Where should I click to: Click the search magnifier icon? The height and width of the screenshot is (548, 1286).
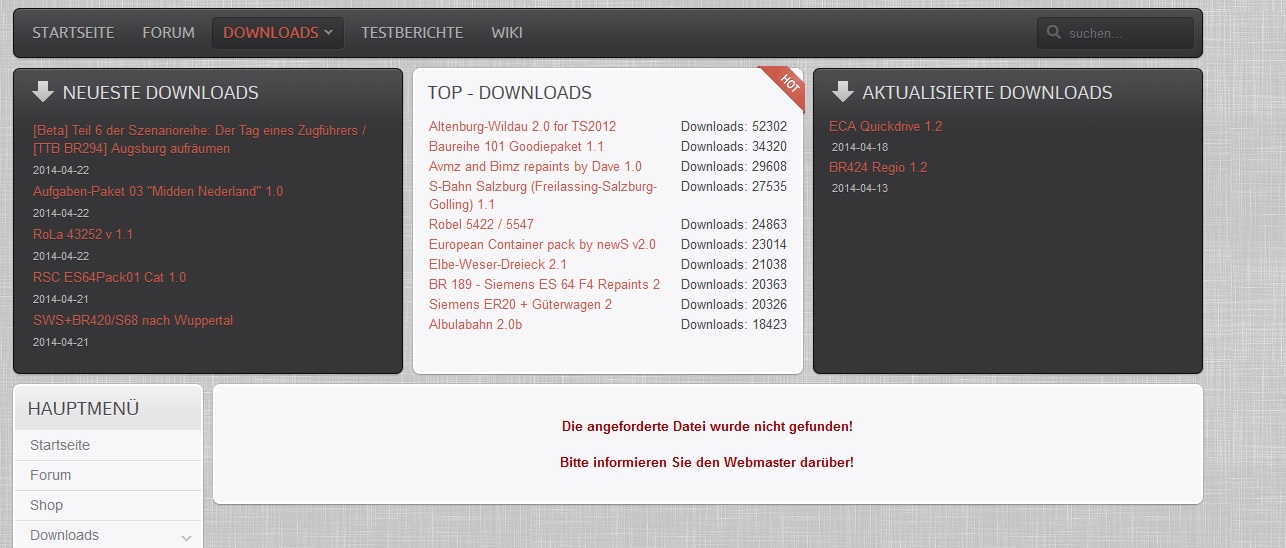(1053, 33)
